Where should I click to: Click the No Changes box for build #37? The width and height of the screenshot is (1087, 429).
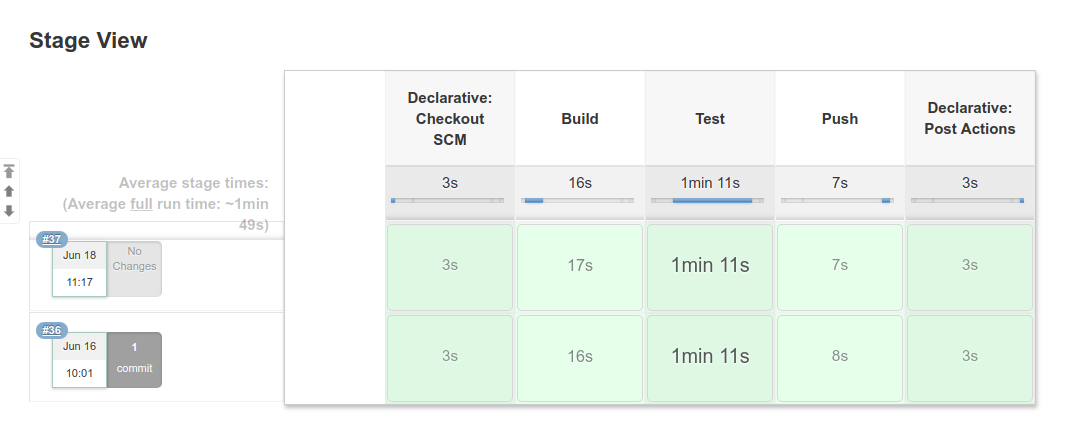(x=134, y=269)
